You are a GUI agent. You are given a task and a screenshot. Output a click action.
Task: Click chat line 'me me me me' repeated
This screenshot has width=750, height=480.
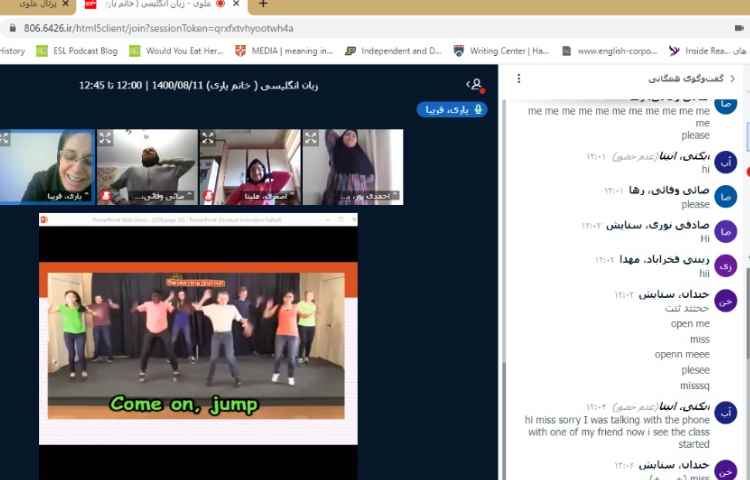619,111
